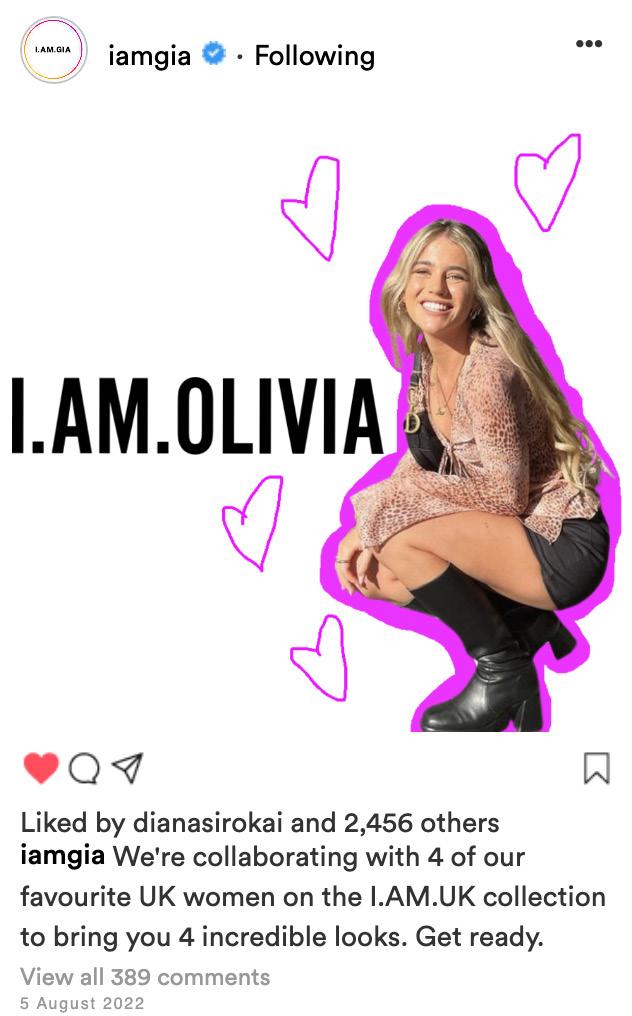Click the I.AM.OLIVIA post image text
The height and width of the screenshot is (1016, 632).
click(198, 415)
